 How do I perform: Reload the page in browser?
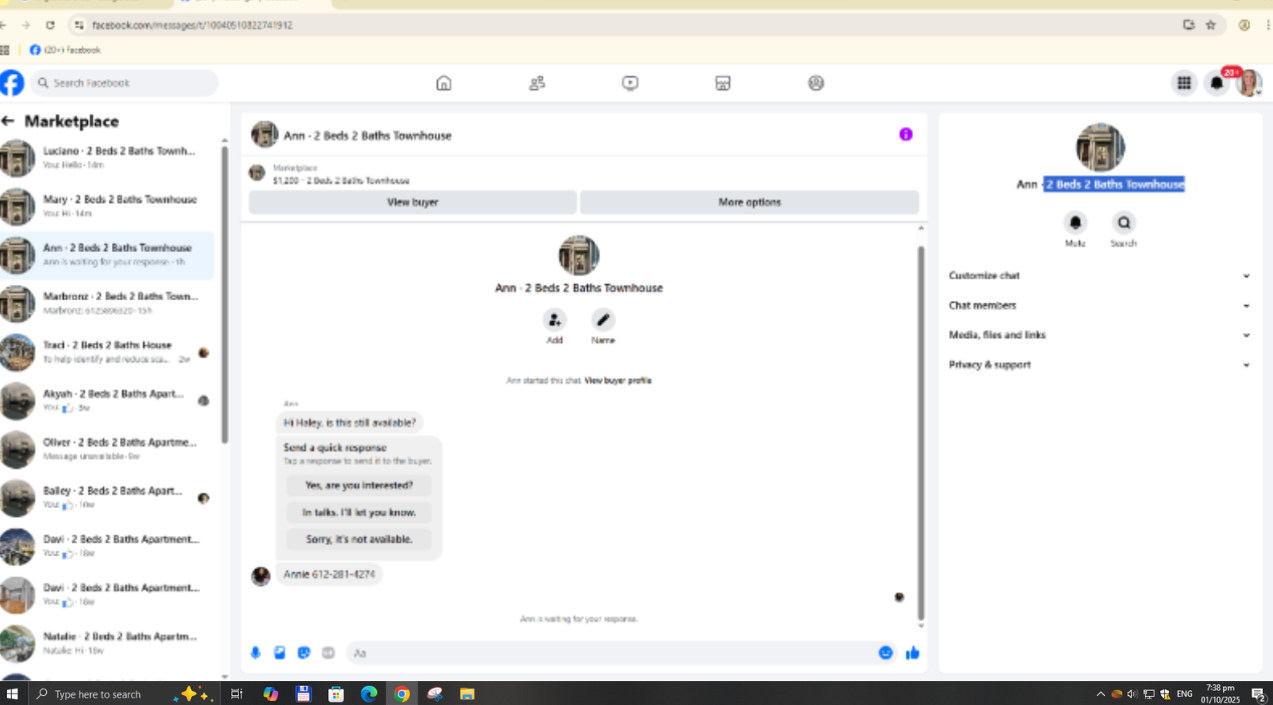50,25
